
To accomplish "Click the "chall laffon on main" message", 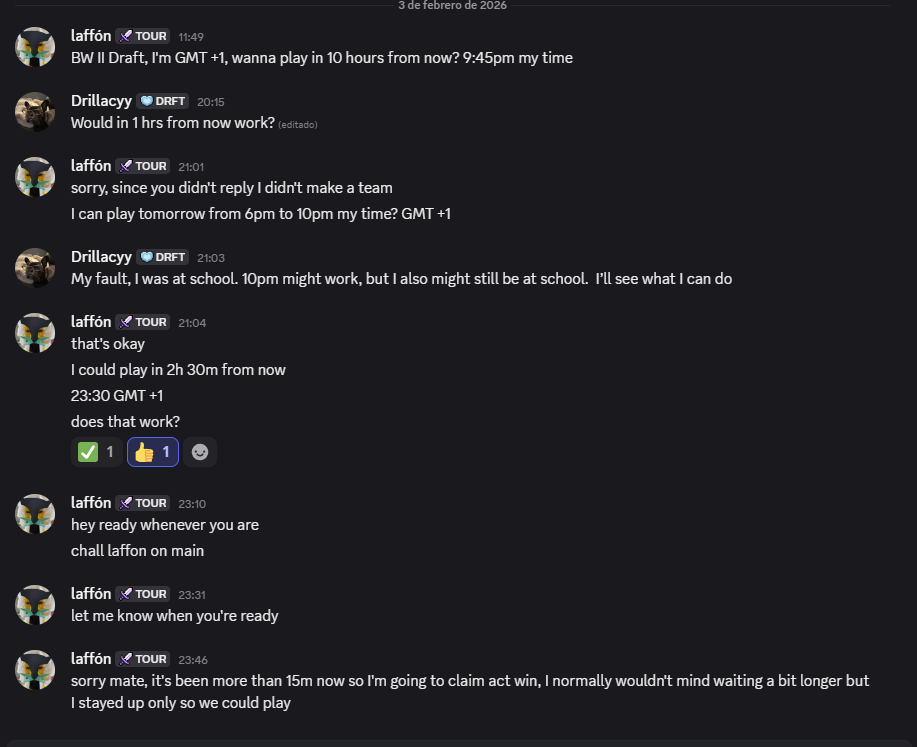I will (x=137, y=551).
